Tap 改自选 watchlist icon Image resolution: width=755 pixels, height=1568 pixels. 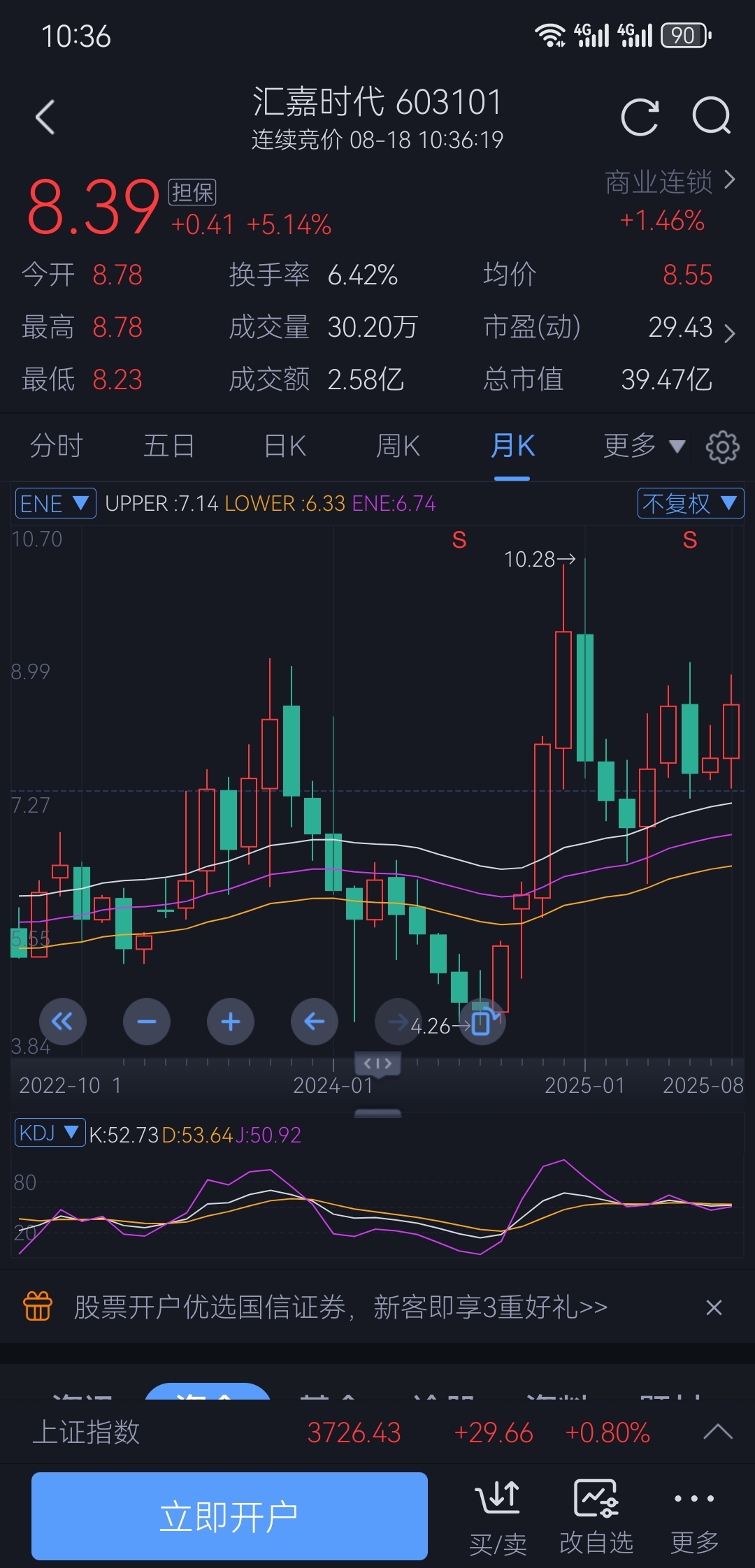[x=596, y=1518]
